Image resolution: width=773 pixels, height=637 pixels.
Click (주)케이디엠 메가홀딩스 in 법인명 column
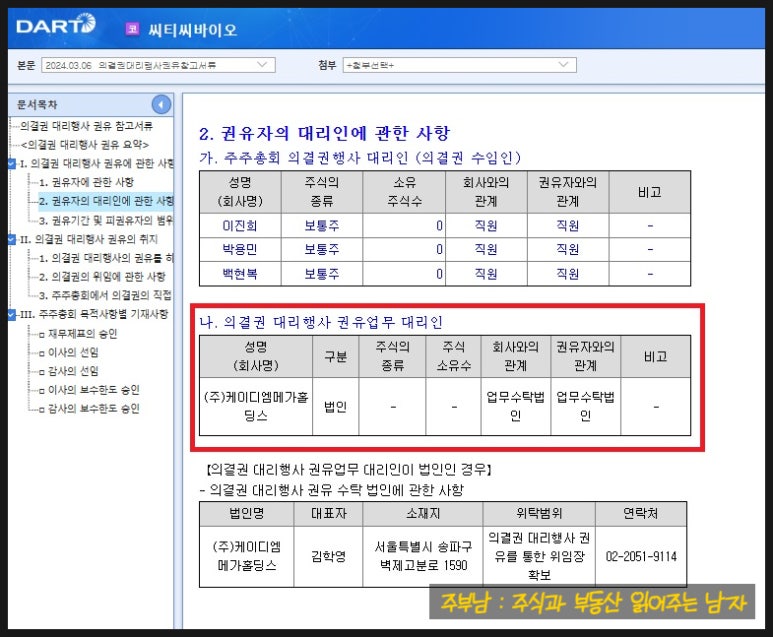[246, 556]
